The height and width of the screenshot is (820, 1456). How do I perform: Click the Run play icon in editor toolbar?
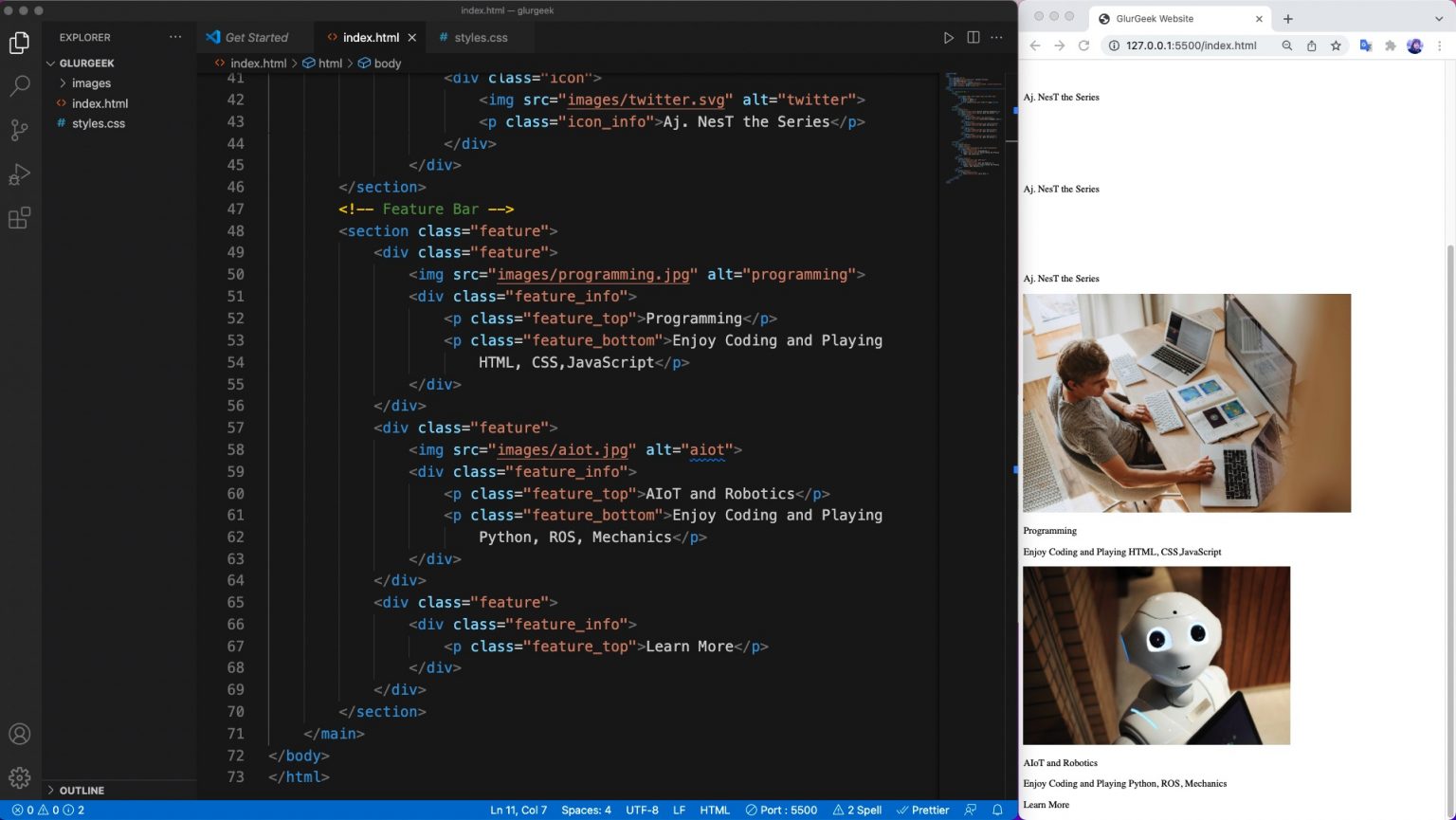pos(948,38)
